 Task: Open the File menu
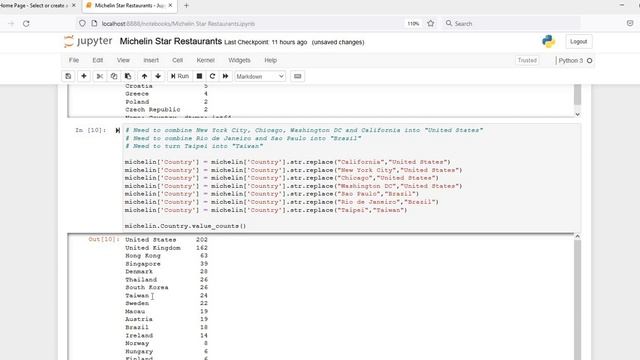pyautogui.click(x=74, y=60)
